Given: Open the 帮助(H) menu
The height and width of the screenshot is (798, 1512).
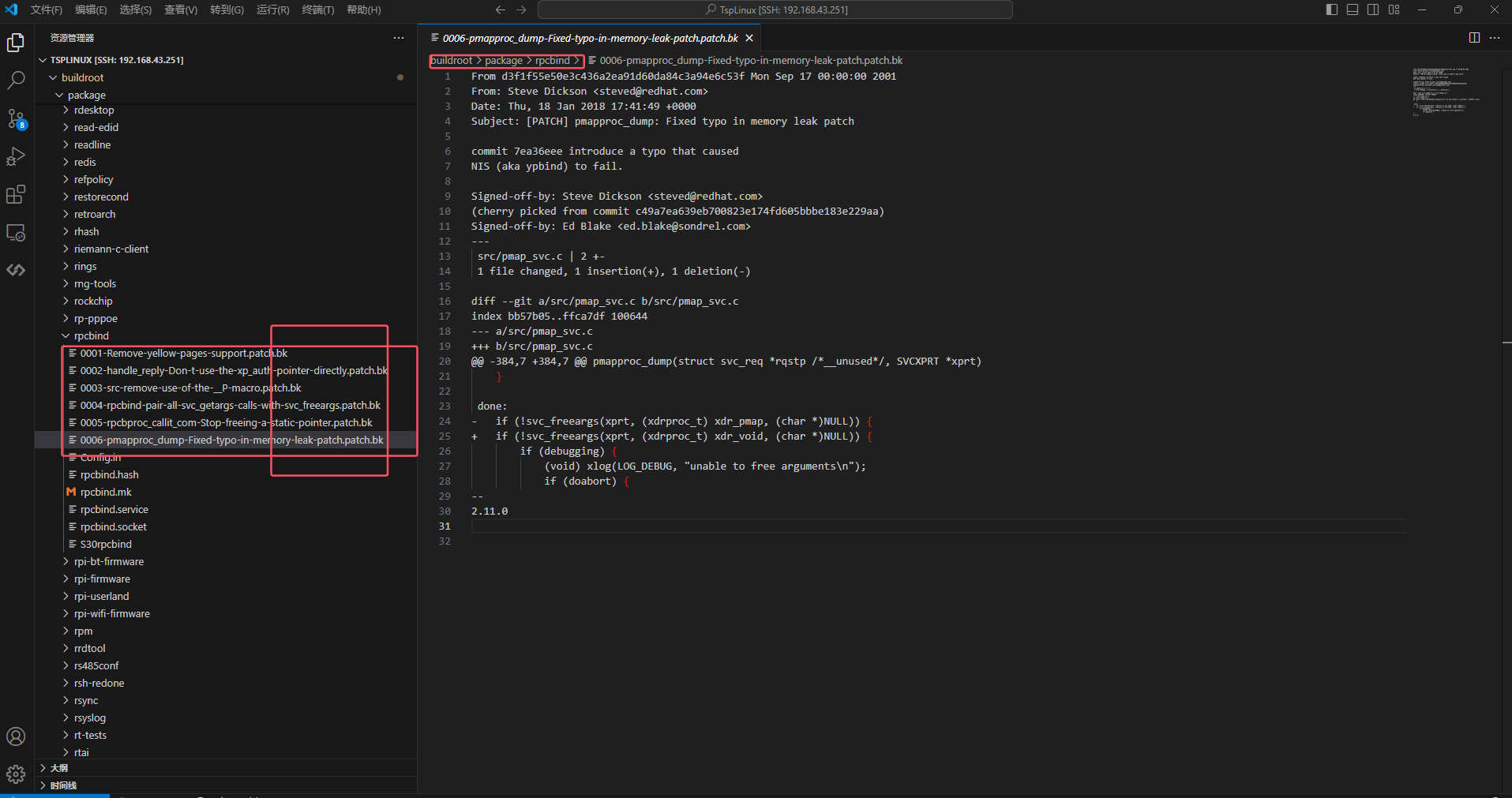Looking at the screenshot, I should click(x=364, y=9).
